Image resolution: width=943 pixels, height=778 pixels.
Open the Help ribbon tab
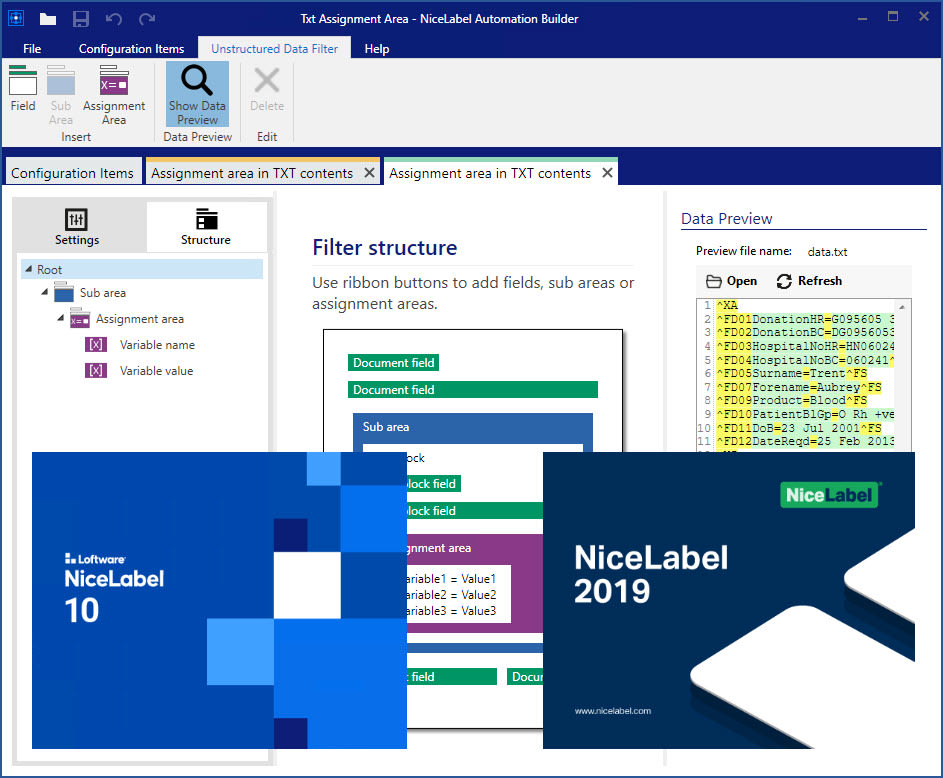pyautogui.click(x=376, y=48)
